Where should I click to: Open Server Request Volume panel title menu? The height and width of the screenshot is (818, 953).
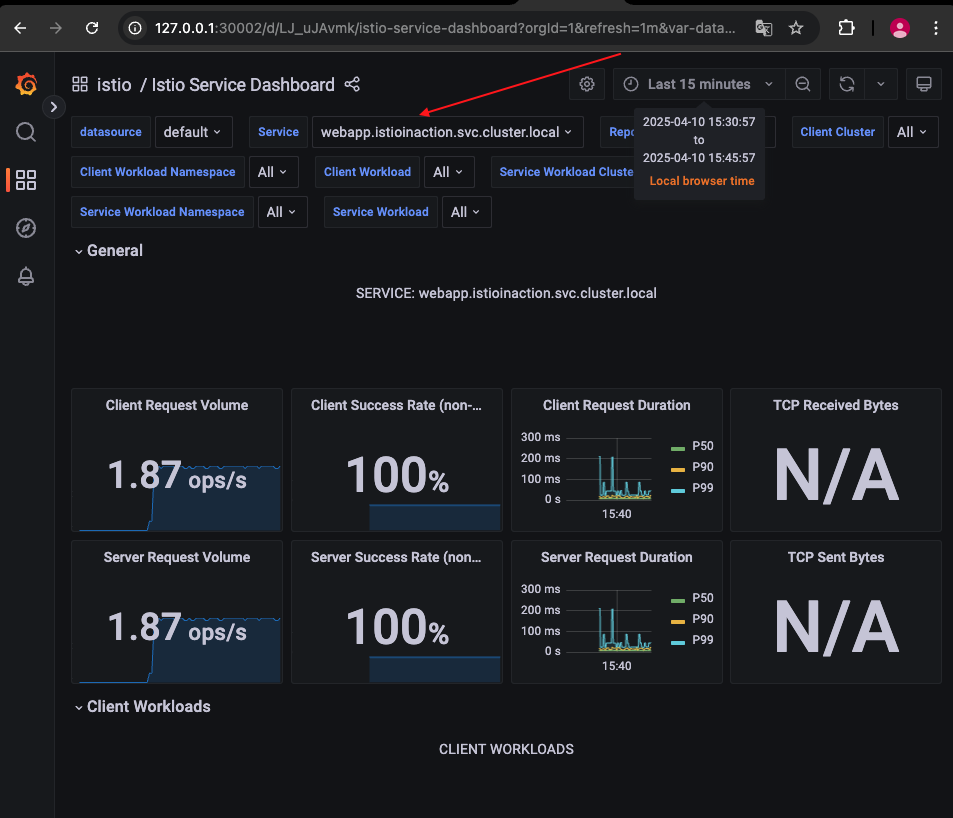click(x=177, y=557)
